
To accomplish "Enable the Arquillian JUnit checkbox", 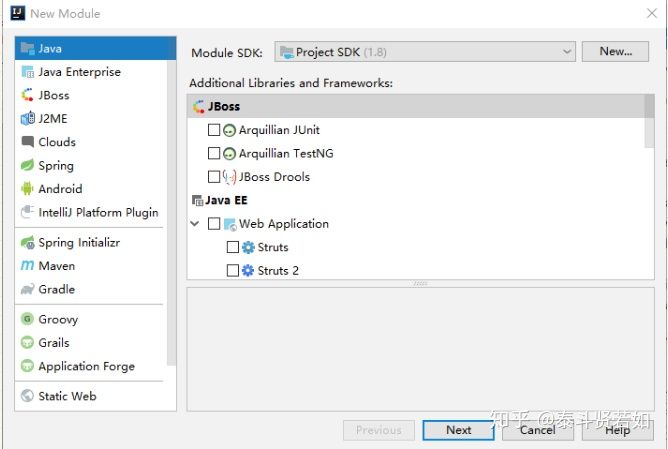I will 213,130.
